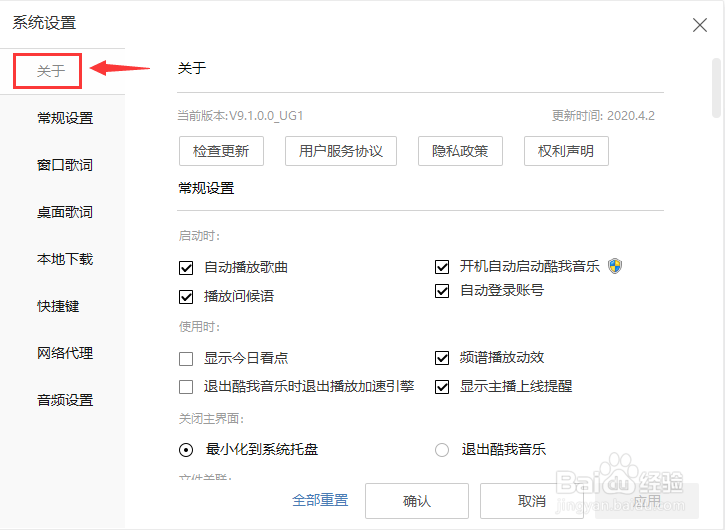Screen dimensions: 725x530
Task: Uncheck 自动播放歌曲
Action: click(x=186, y=268)
